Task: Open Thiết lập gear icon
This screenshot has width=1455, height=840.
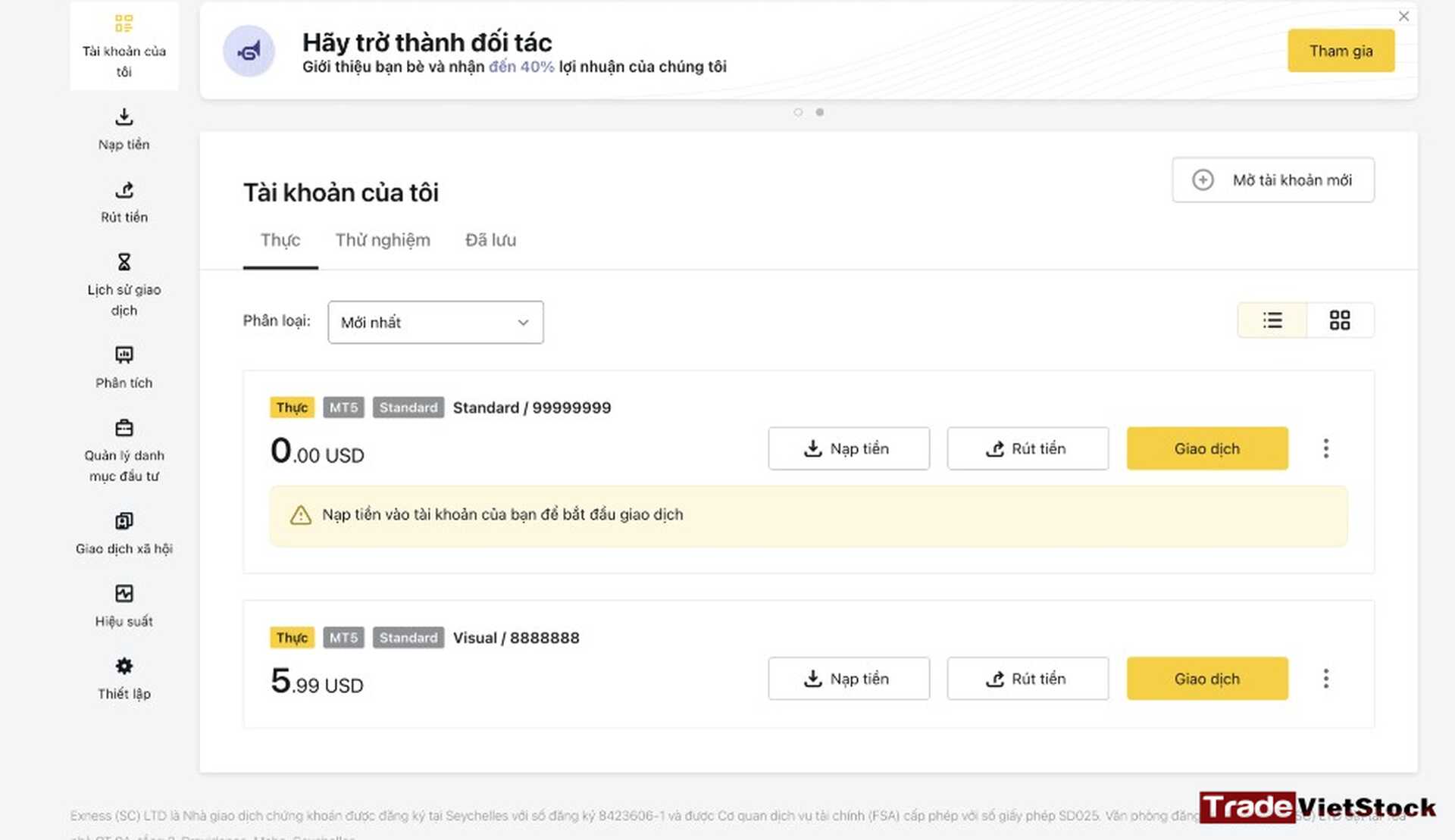Action: pyautogui.click(x=124, y=666)
